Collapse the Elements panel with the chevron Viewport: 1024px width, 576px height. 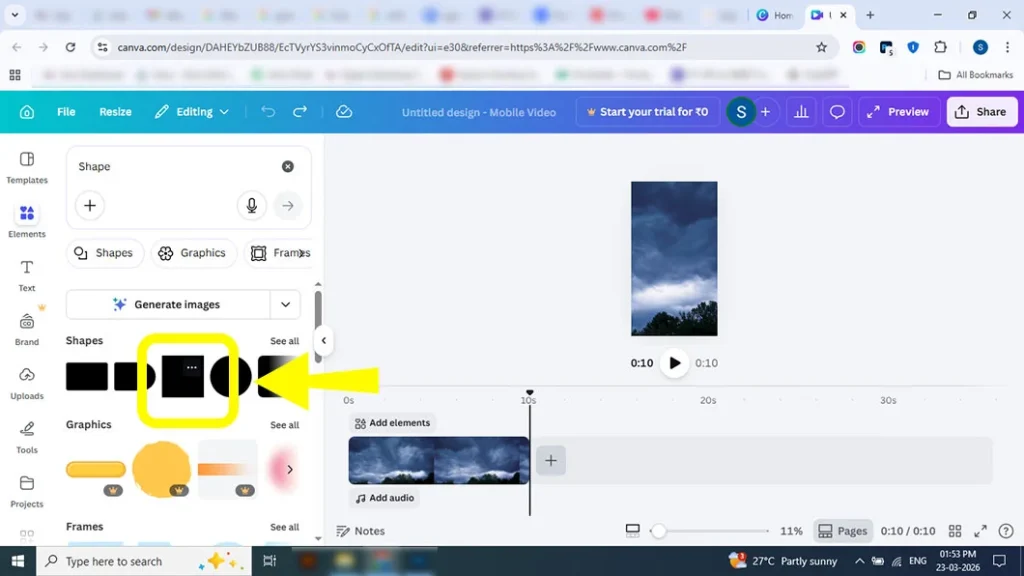(323, 340)
